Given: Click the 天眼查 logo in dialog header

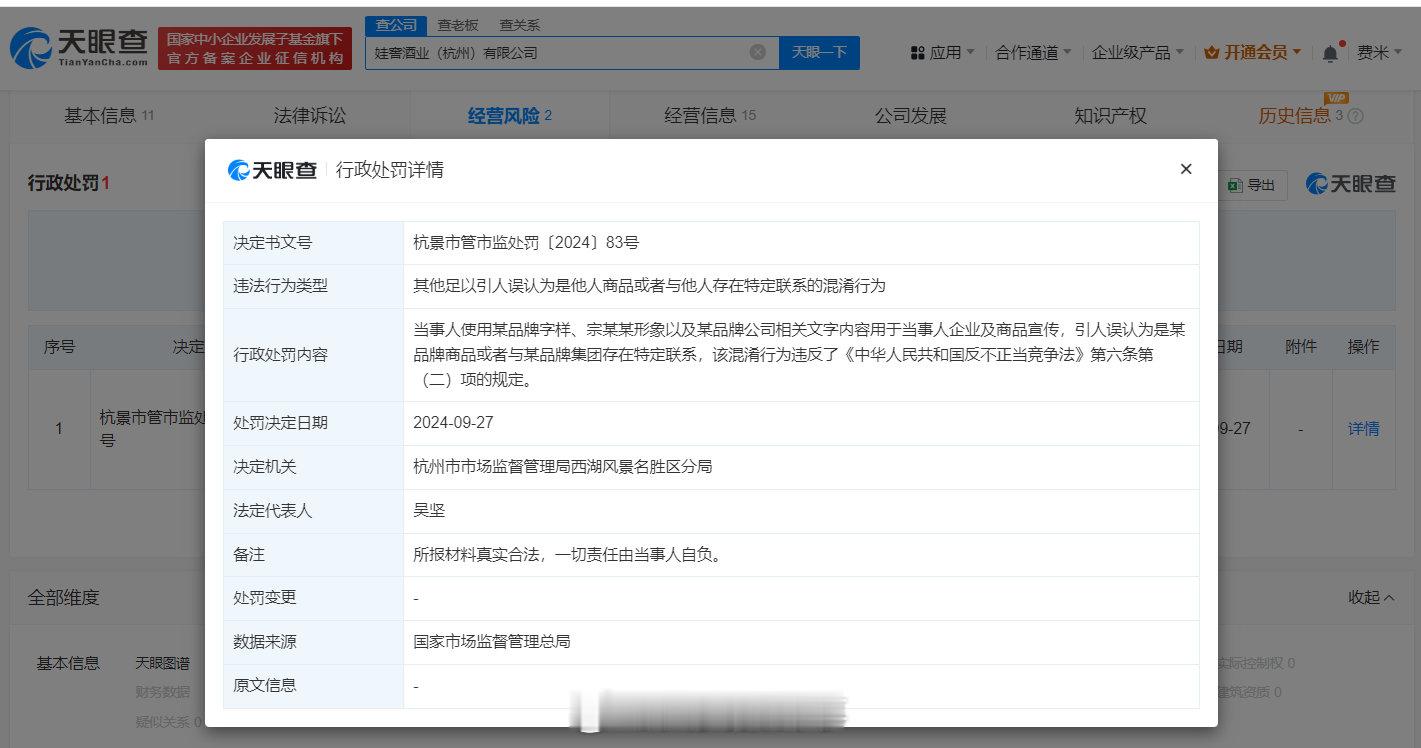Looking at the screenshot, I should coord(272,170).
